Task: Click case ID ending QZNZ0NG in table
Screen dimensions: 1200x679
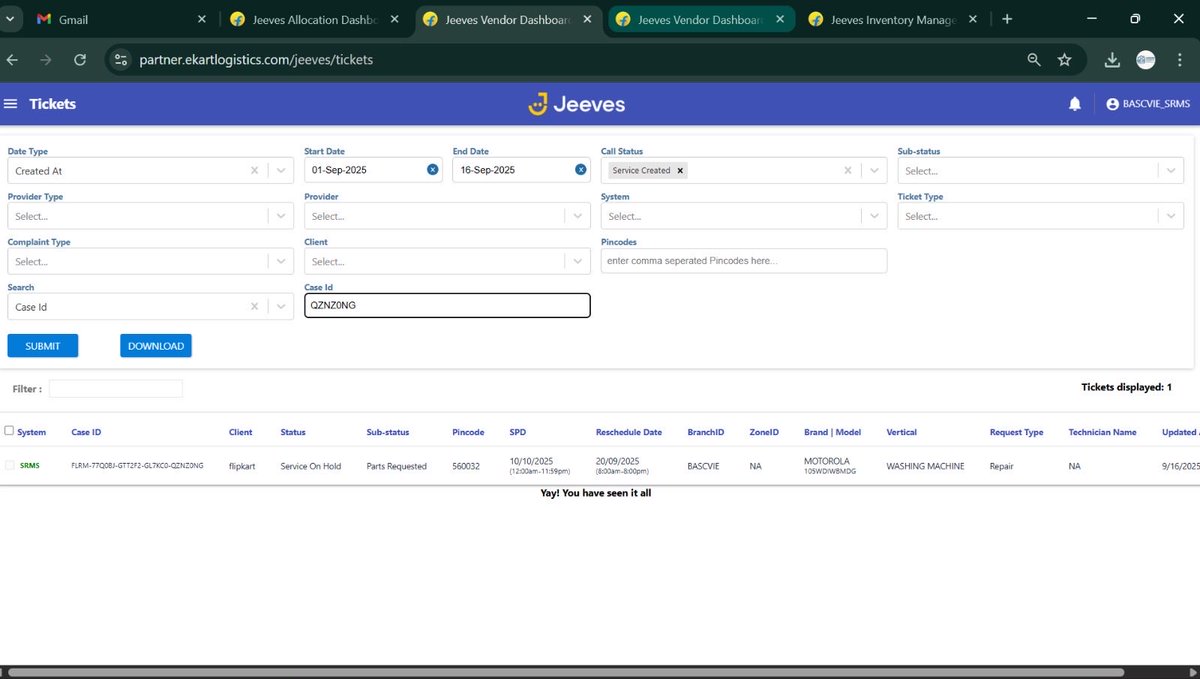Action: tap(137, 466)
